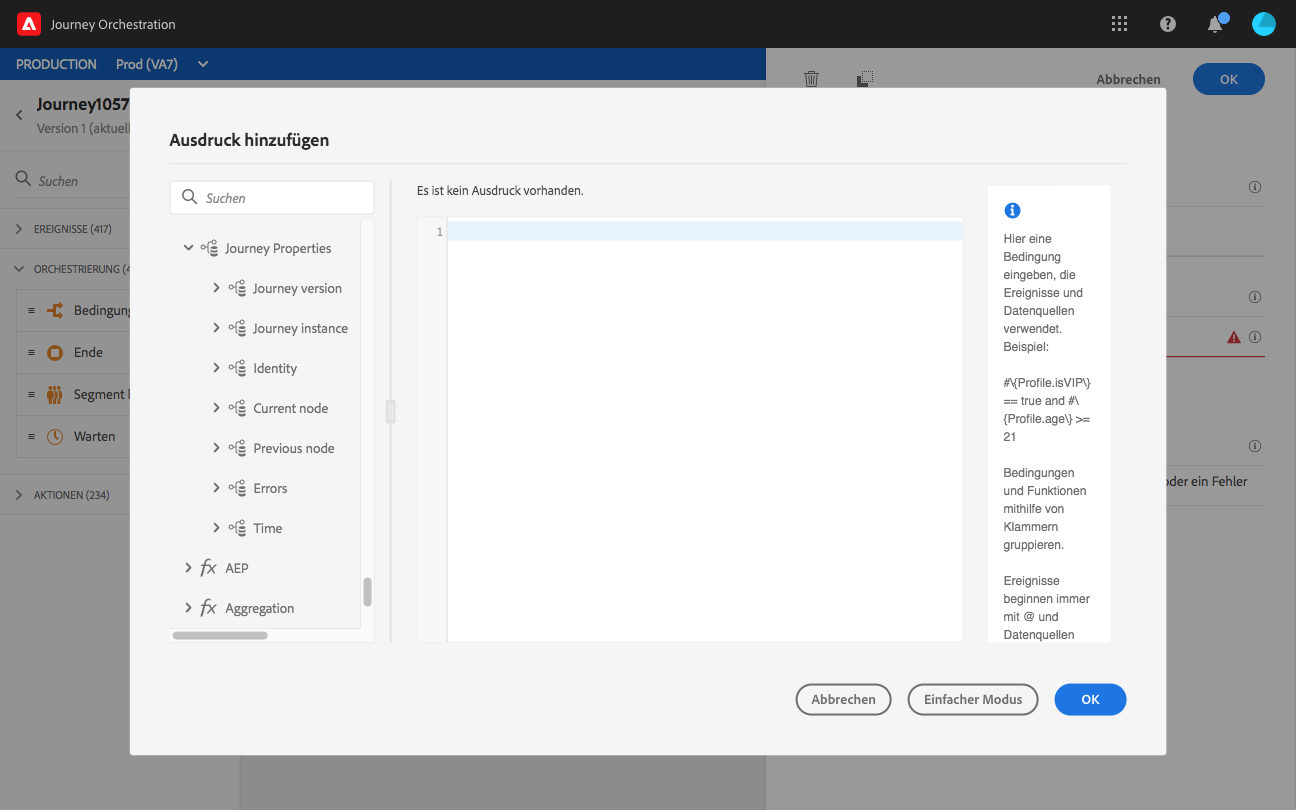The height and width of the screenshot is (810, 1296).
Task: Select the Ende activity icon
Action: click(x=55, y=352)
